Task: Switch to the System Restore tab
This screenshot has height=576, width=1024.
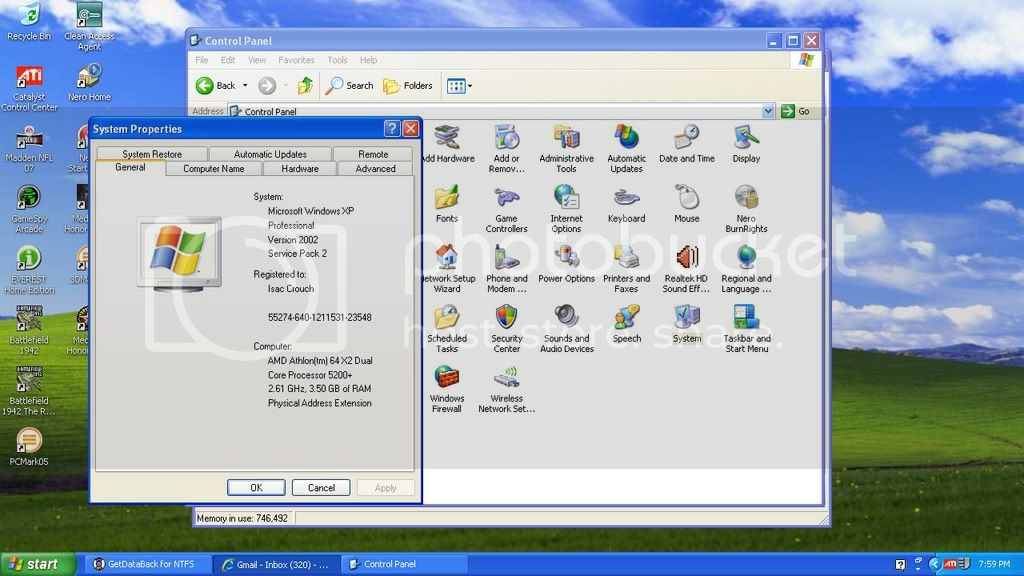Action: pos(152,154)
